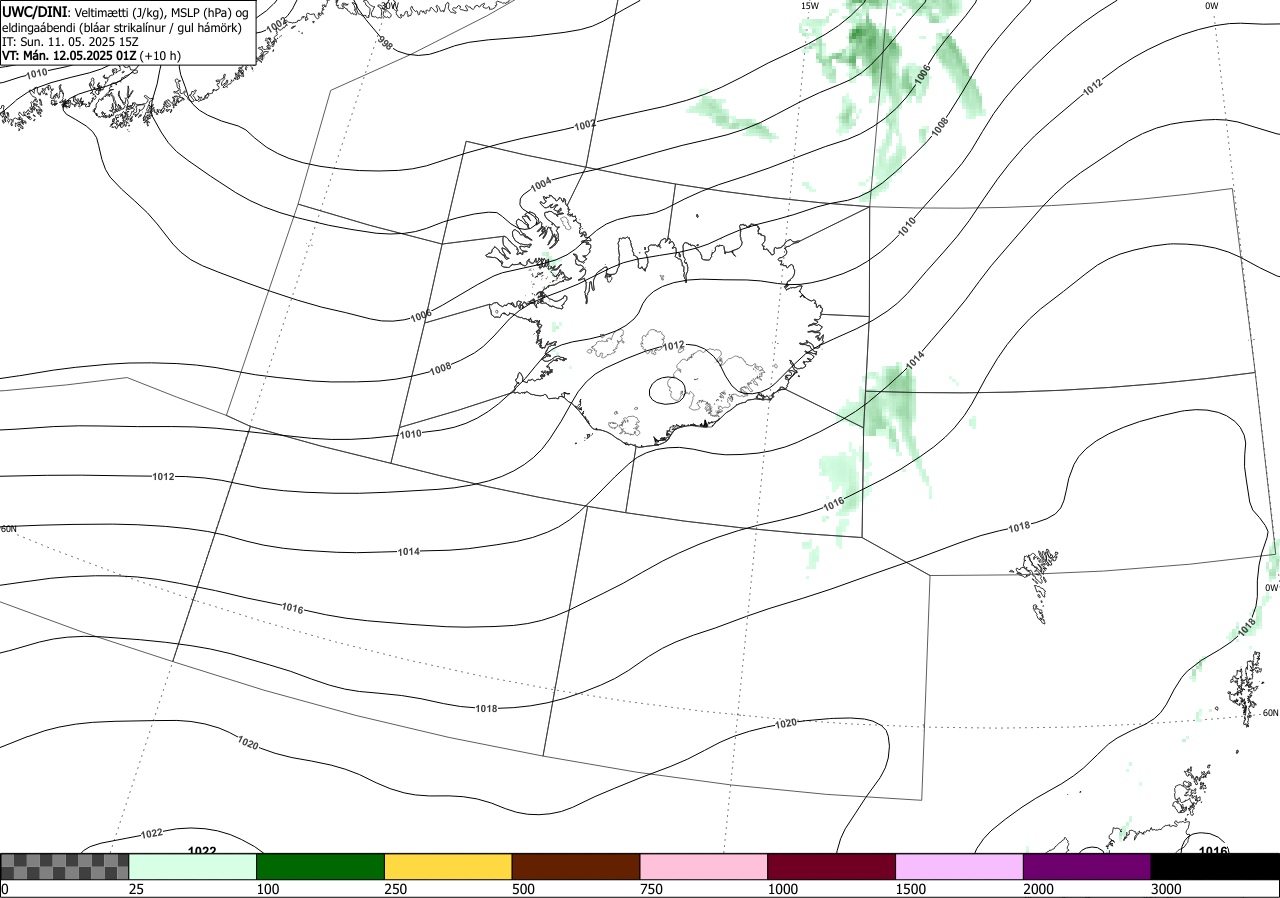Click the legend value '100'
This screenshot has width=1280, height=898.
pyautogui.click(x=267, y=889)
